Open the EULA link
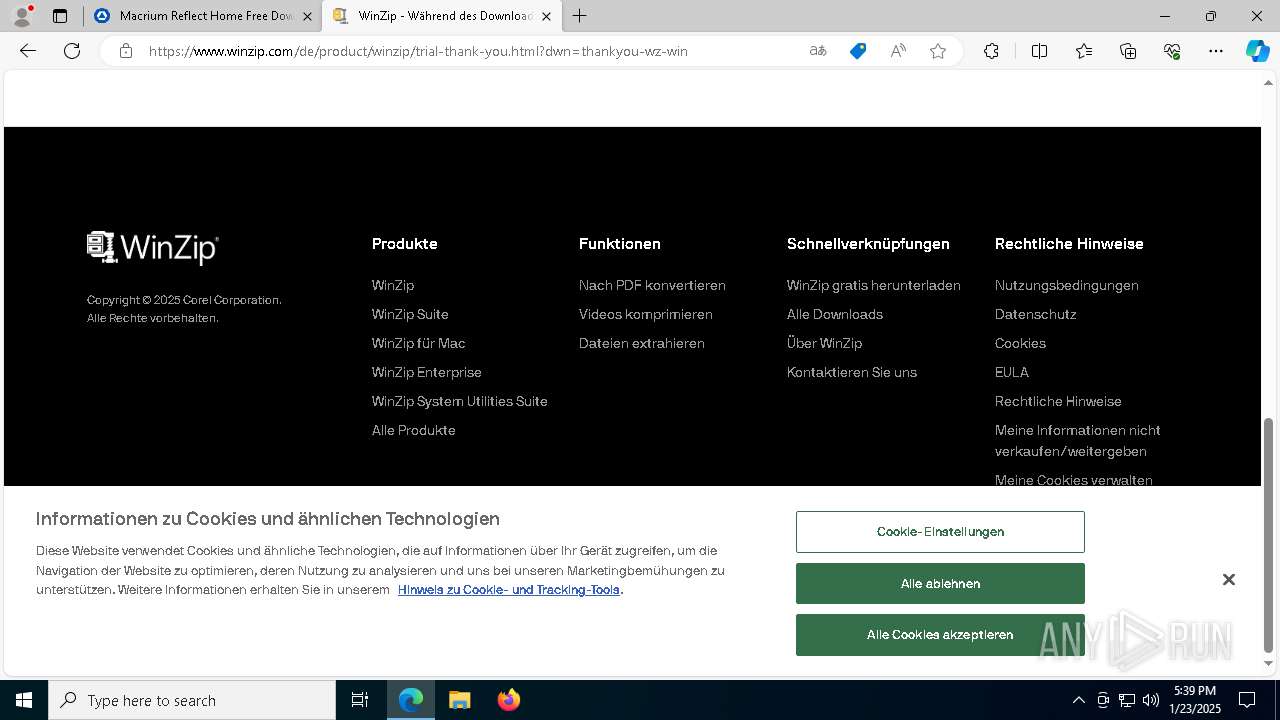 (x=1011, y=372)
